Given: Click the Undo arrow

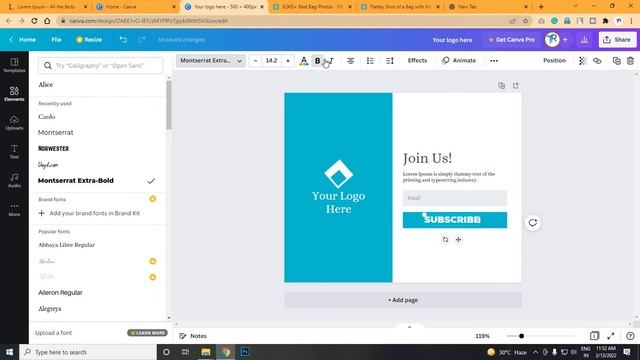Looking at the screenshot, I should 123,40.
